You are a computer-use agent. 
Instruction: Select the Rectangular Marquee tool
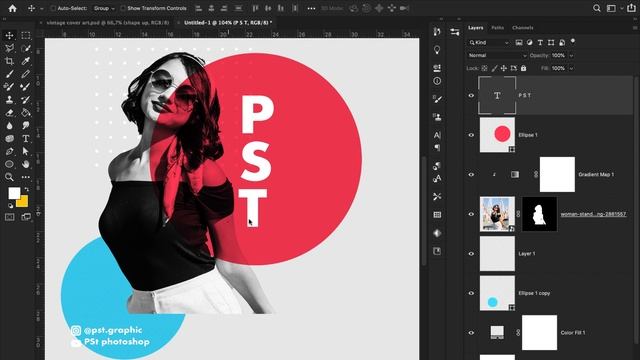click(x=26, y=36)
